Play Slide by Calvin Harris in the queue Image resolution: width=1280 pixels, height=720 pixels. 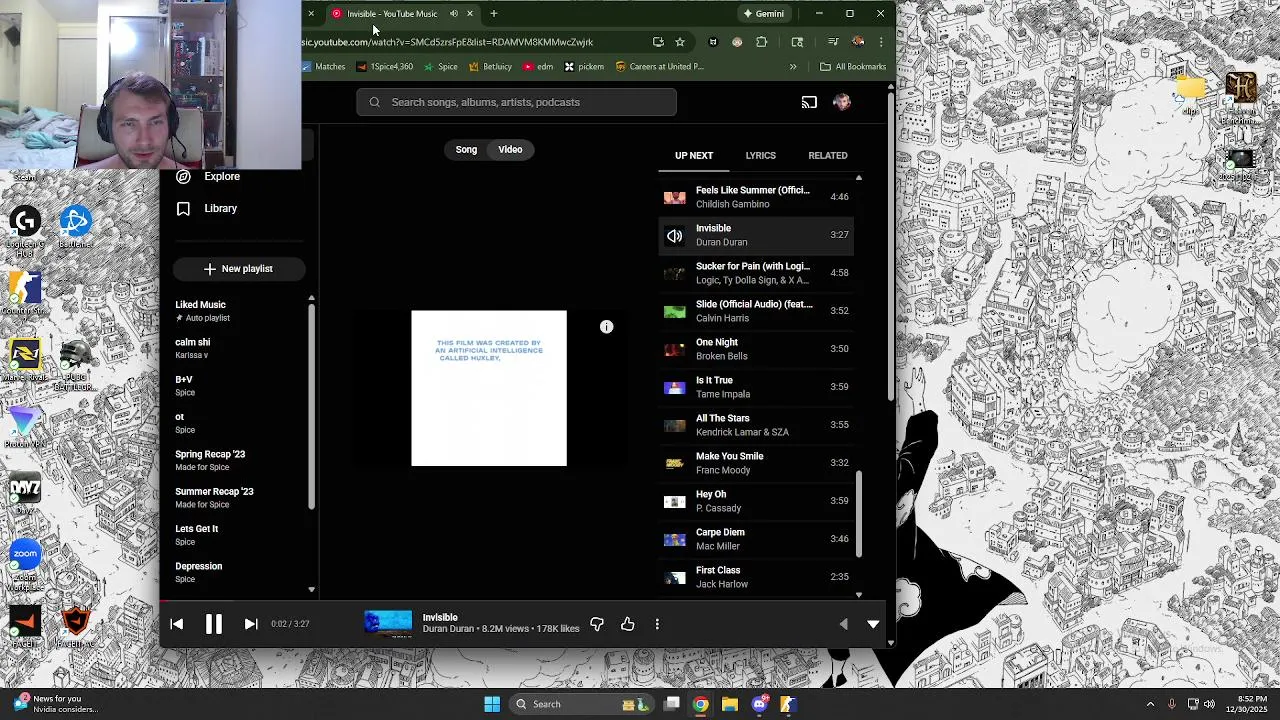coord(757,311)
